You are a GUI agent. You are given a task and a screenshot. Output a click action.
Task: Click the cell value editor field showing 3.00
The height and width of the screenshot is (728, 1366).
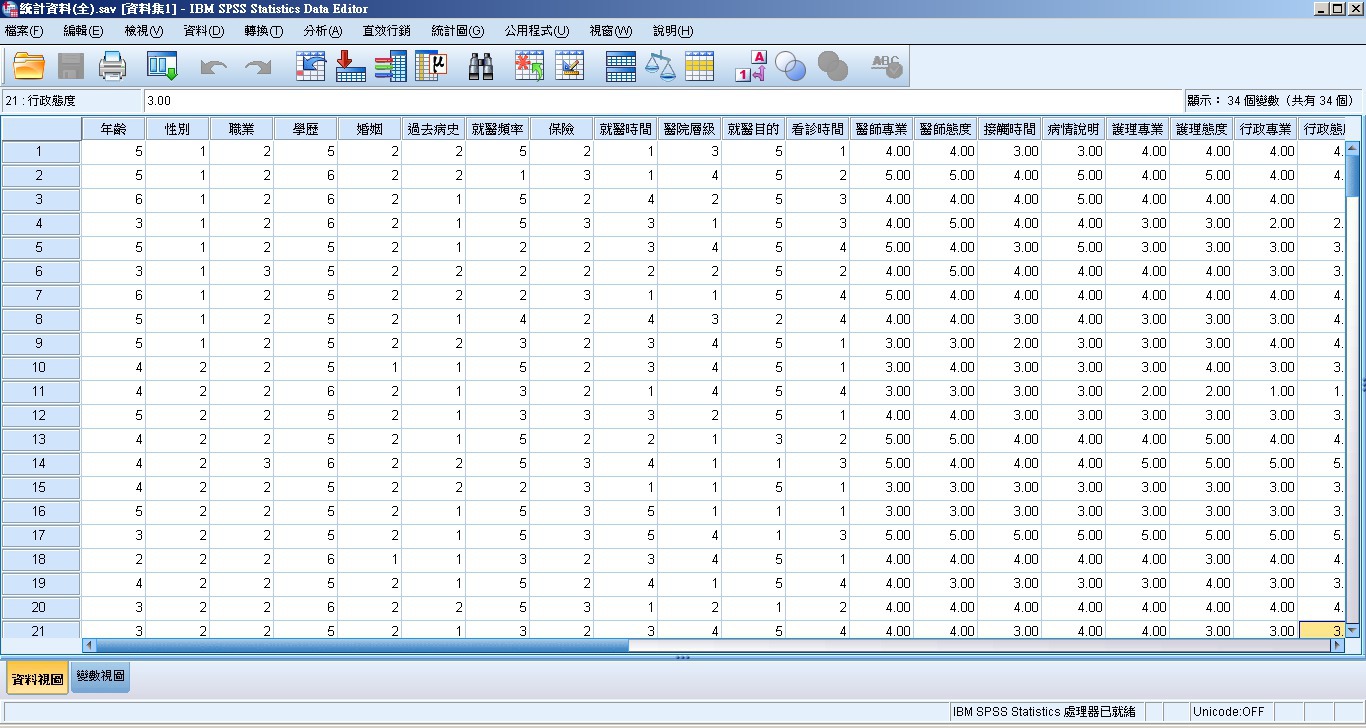[660, 101]
